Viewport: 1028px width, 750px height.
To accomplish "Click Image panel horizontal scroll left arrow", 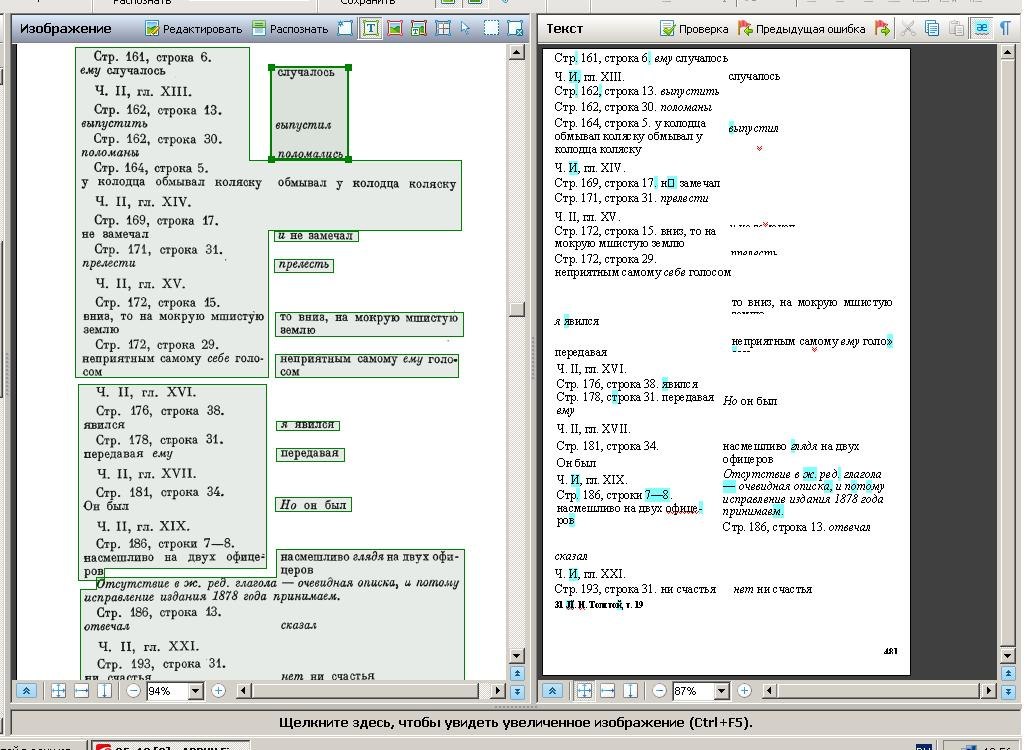I will [x=244, y=690].
